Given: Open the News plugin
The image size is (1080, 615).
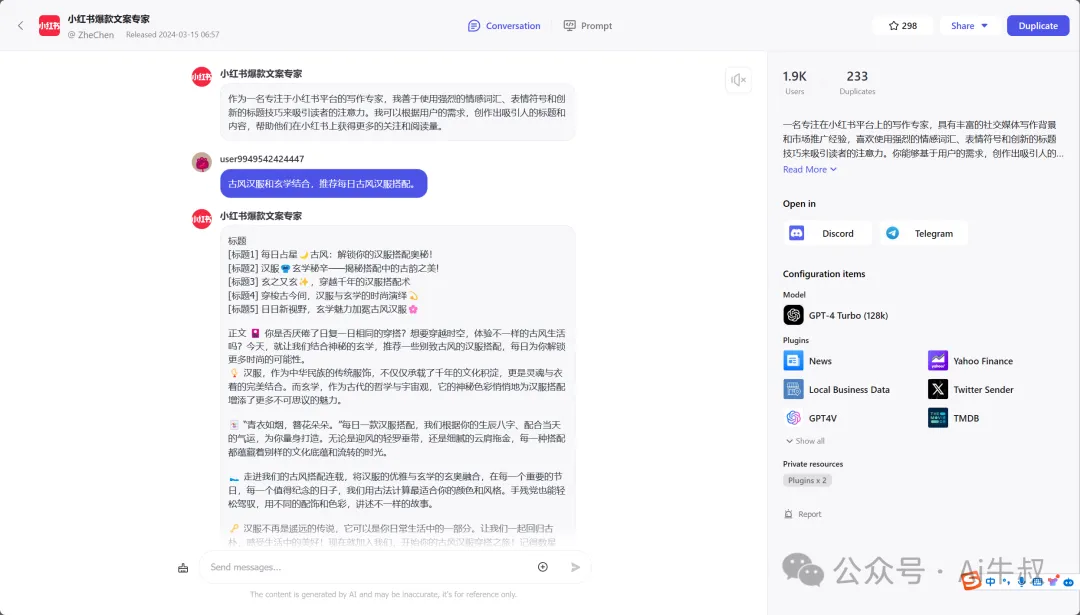Looking at the screenshot, I should coord(795,360).
